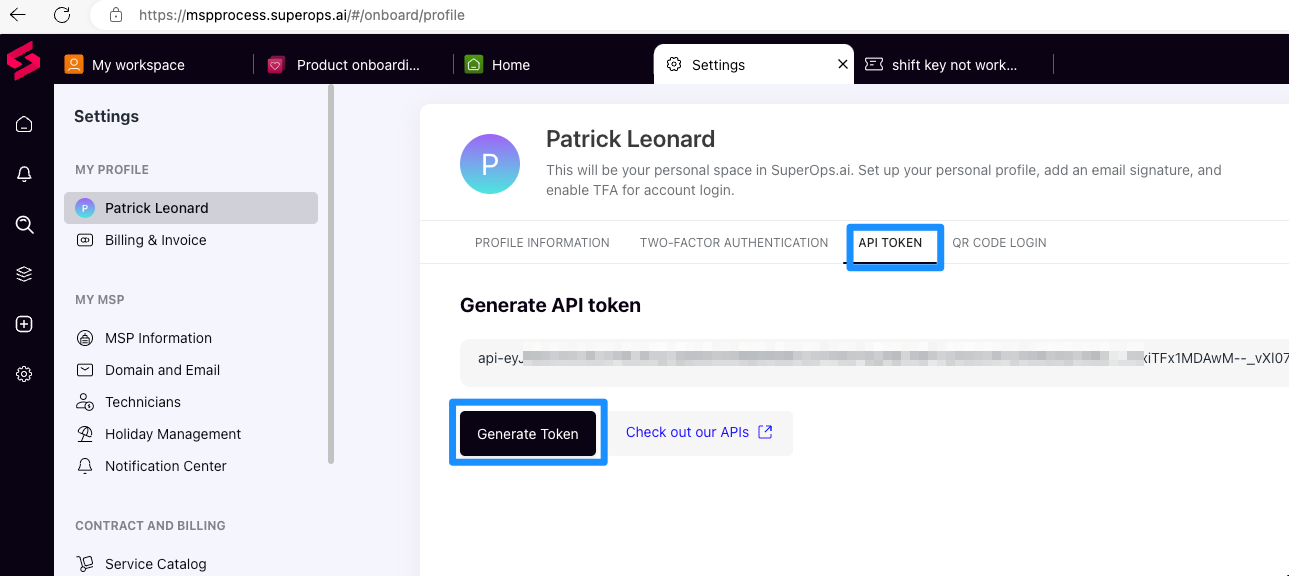Image resolution: width=1289 pixels, height=576 pixels.
Task: Click the MSP Information icon
Action: 85,338
